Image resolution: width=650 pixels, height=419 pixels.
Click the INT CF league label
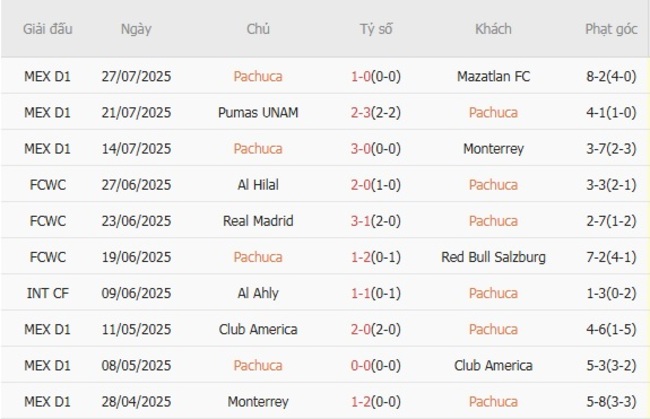[48, 293]
